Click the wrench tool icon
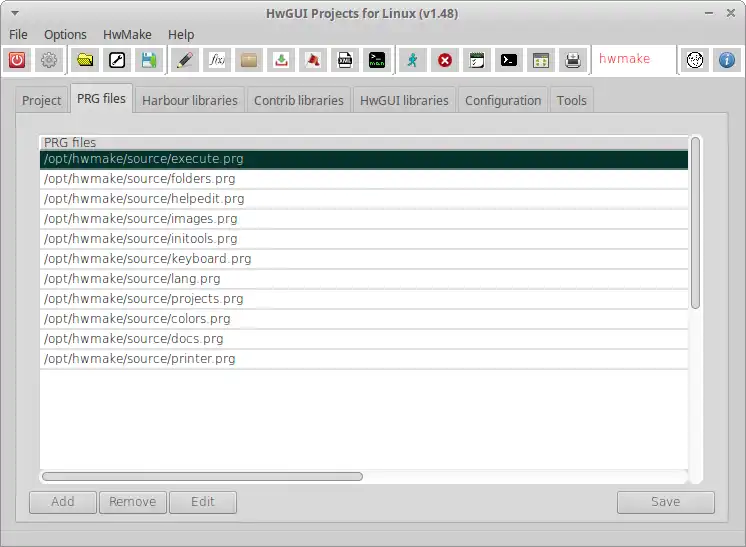 pyautogui.click(x=117, y=60)
